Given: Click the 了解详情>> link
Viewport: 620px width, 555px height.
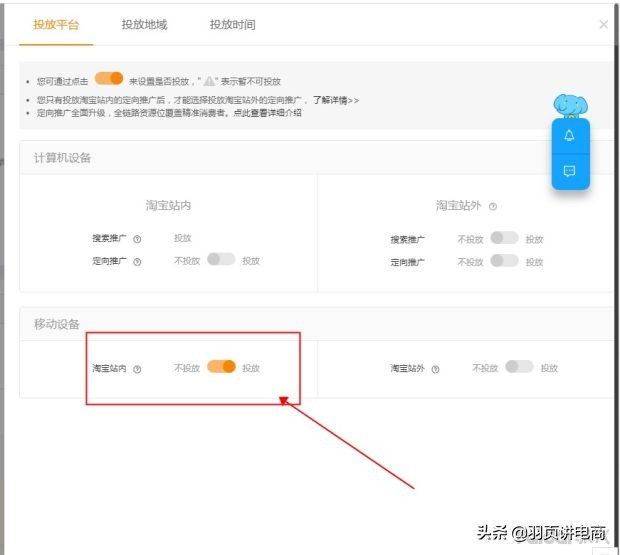Looking at the screenshot, I should click(x=336, y=100).
